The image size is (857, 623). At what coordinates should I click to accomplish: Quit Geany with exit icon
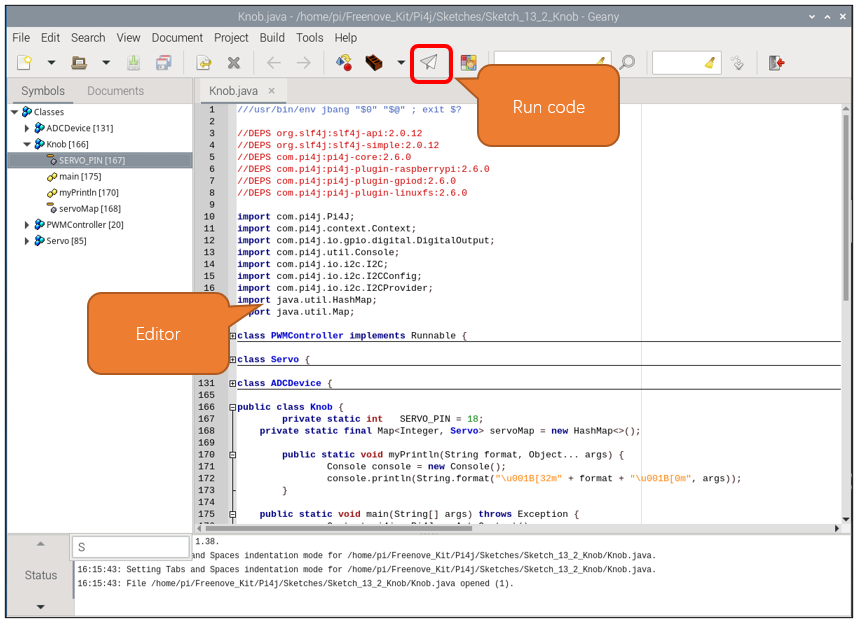point(777,63)
